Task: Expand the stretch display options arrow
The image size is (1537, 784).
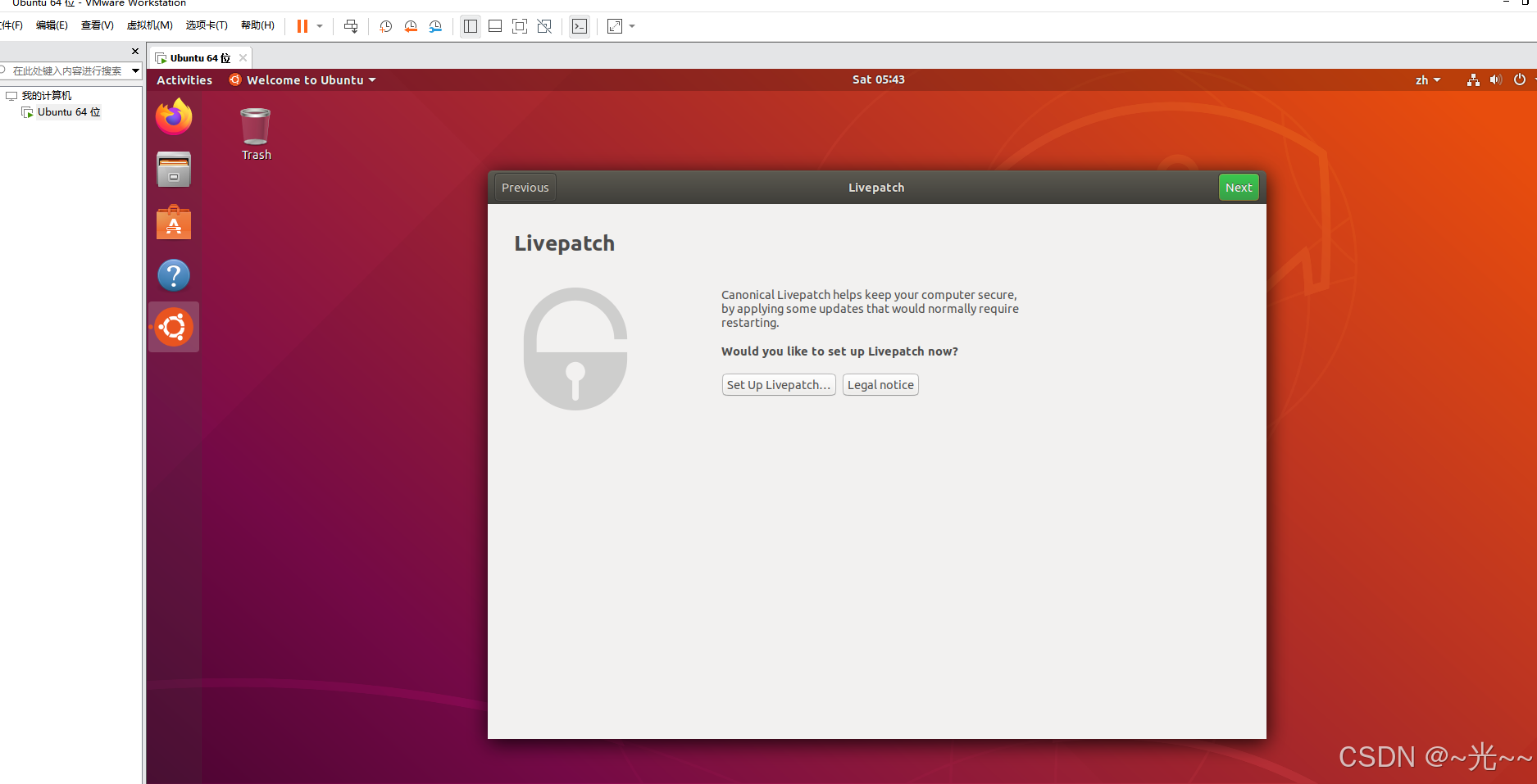Action: [632, 26]
